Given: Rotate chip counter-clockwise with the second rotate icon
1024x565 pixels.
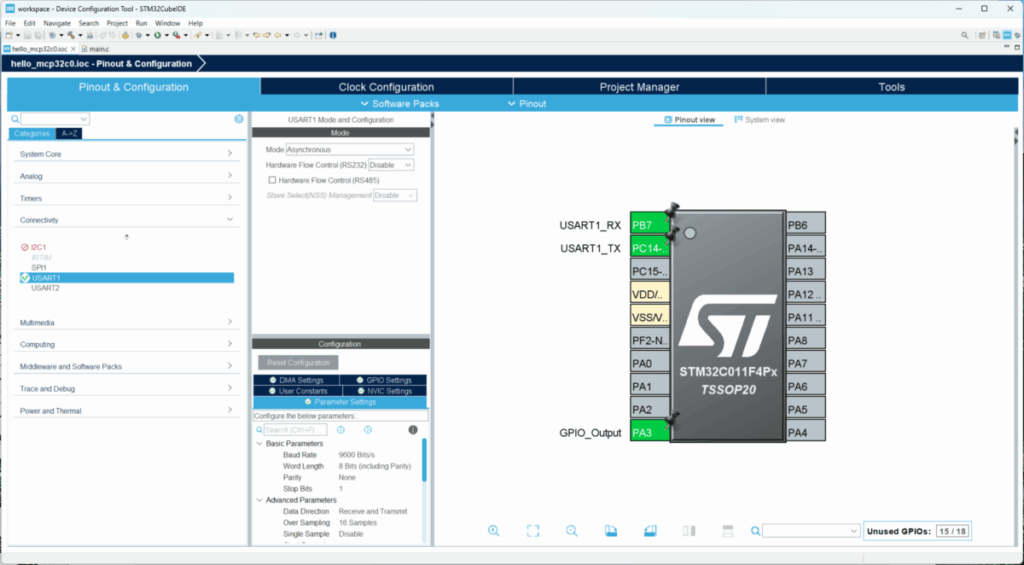Looking at the screenshot, I should point(650,530).
